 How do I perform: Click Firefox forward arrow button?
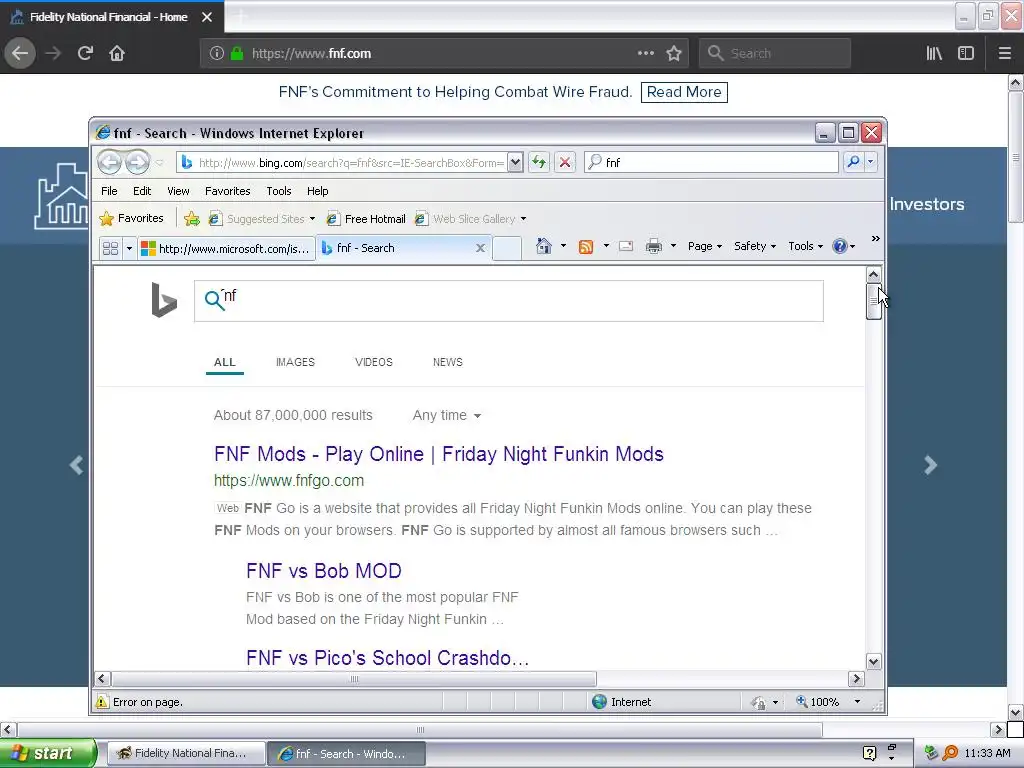click(53, 53)
